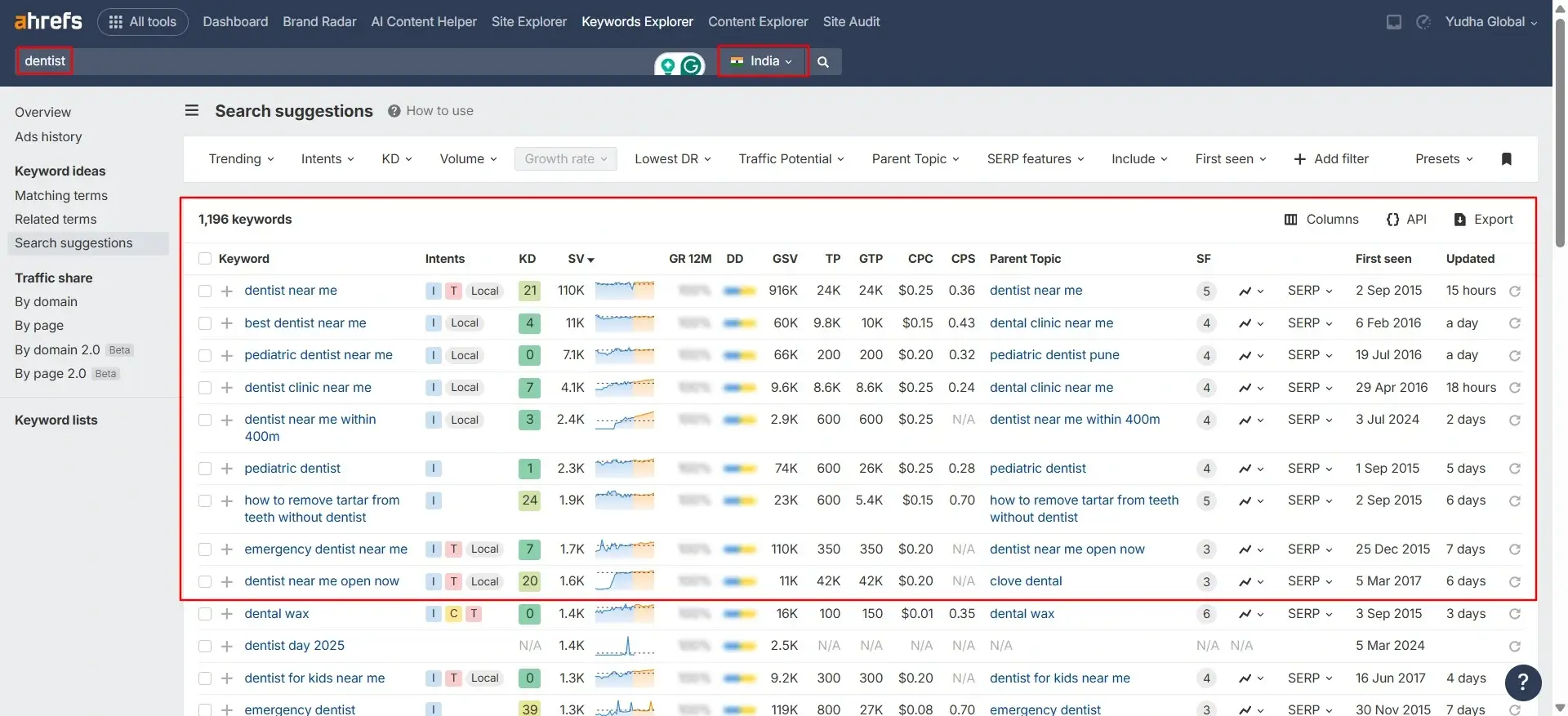Check 'dentist near me within 400m' checkbox
The height and width of the screenshot is (716, 1568).
coord(205,420)
